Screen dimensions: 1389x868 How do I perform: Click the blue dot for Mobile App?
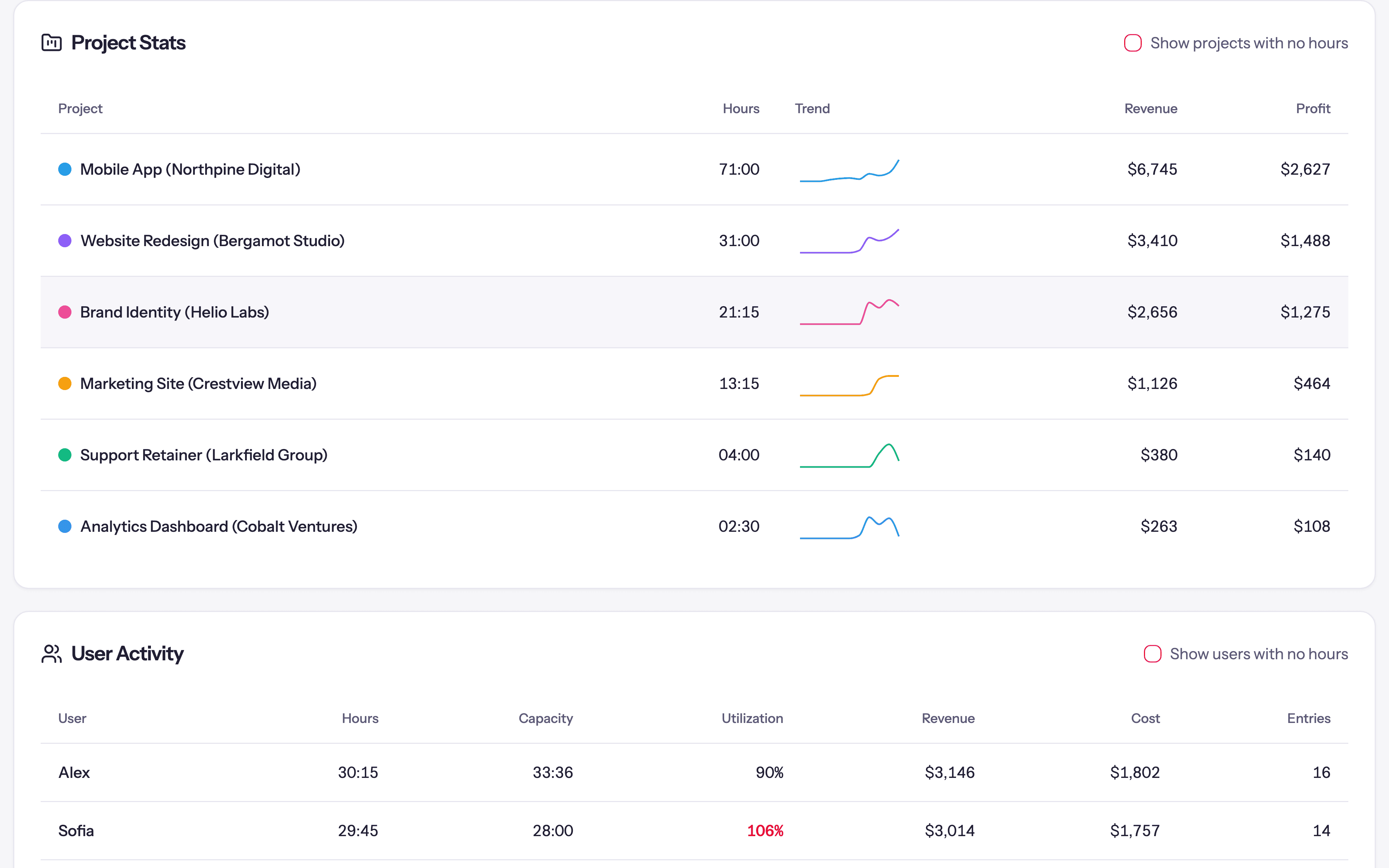tap(65, 169)
